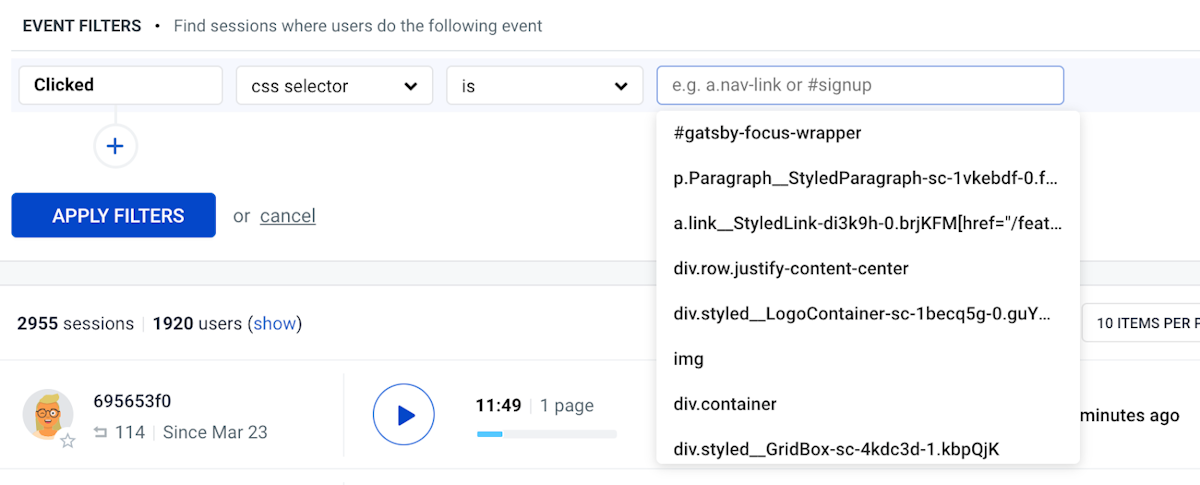Viewport: 1200px width, 485px height.
Task: Open the Clicked event type field
Action: (x=120, y=85)
